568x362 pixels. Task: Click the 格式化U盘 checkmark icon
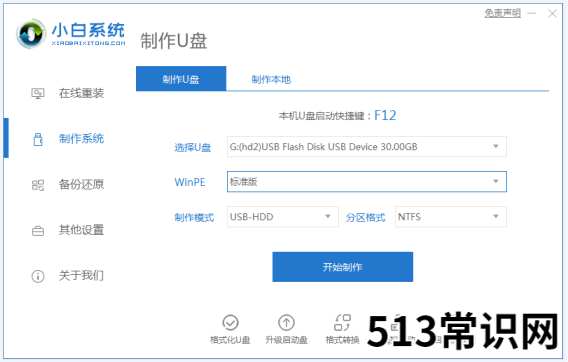point(230,322)
